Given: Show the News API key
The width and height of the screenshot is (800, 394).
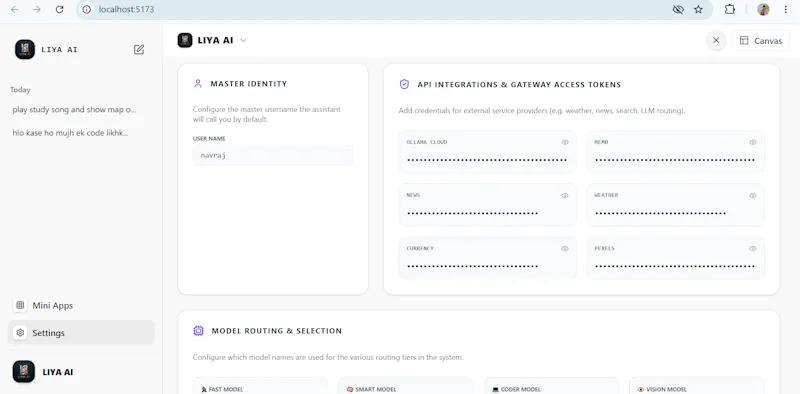Looking at the screenshot, I should [x=565, y=195].
